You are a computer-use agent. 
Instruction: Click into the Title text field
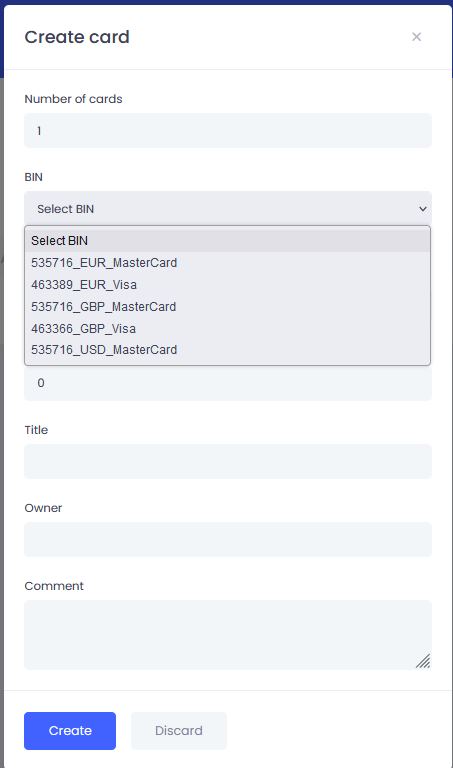point(228,461)
